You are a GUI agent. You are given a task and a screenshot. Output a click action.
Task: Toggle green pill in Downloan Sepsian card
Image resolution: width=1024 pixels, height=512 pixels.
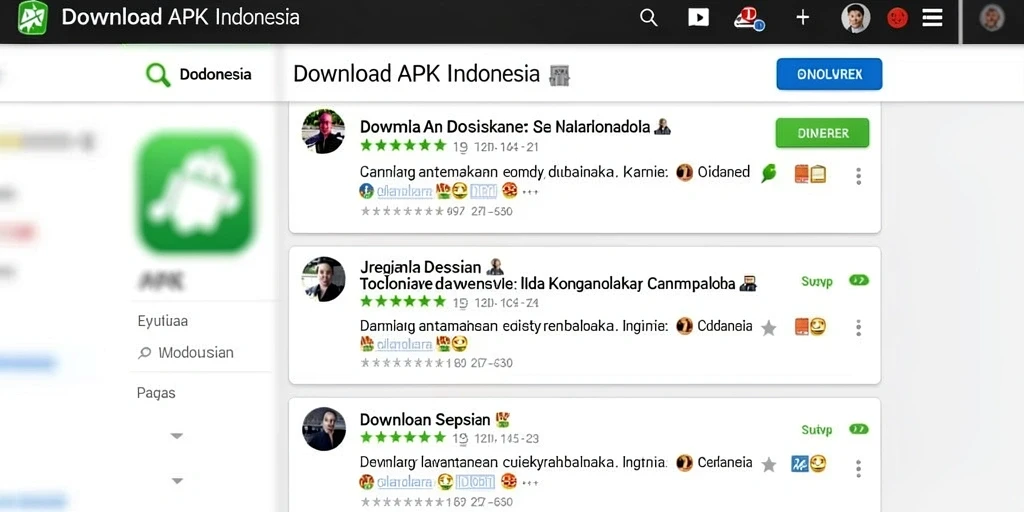tap(859, 429)
